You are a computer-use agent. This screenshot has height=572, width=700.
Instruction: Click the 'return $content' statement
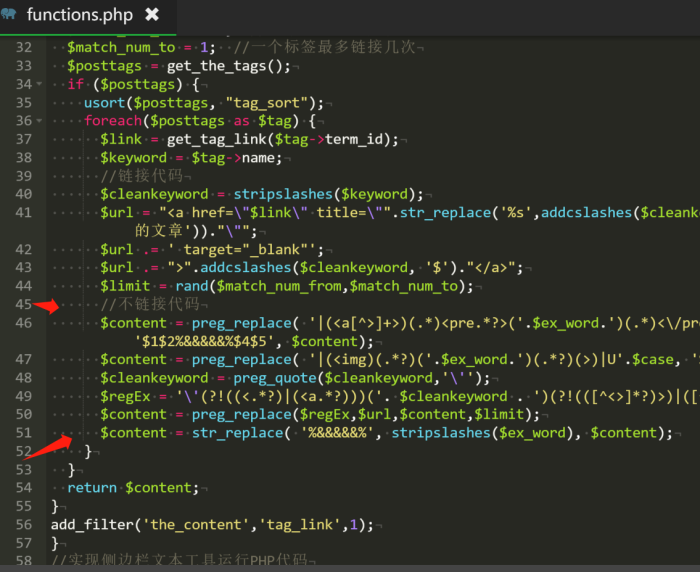pos(128,487)
